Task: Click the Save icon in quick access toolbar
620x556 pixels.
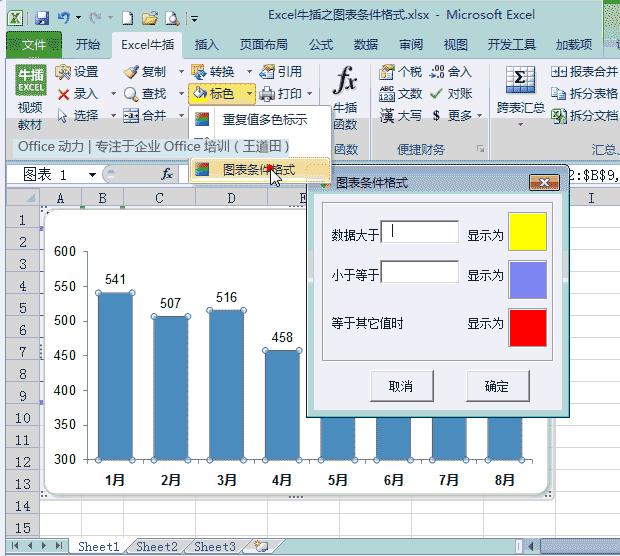Action: click(x=42, y=18)
